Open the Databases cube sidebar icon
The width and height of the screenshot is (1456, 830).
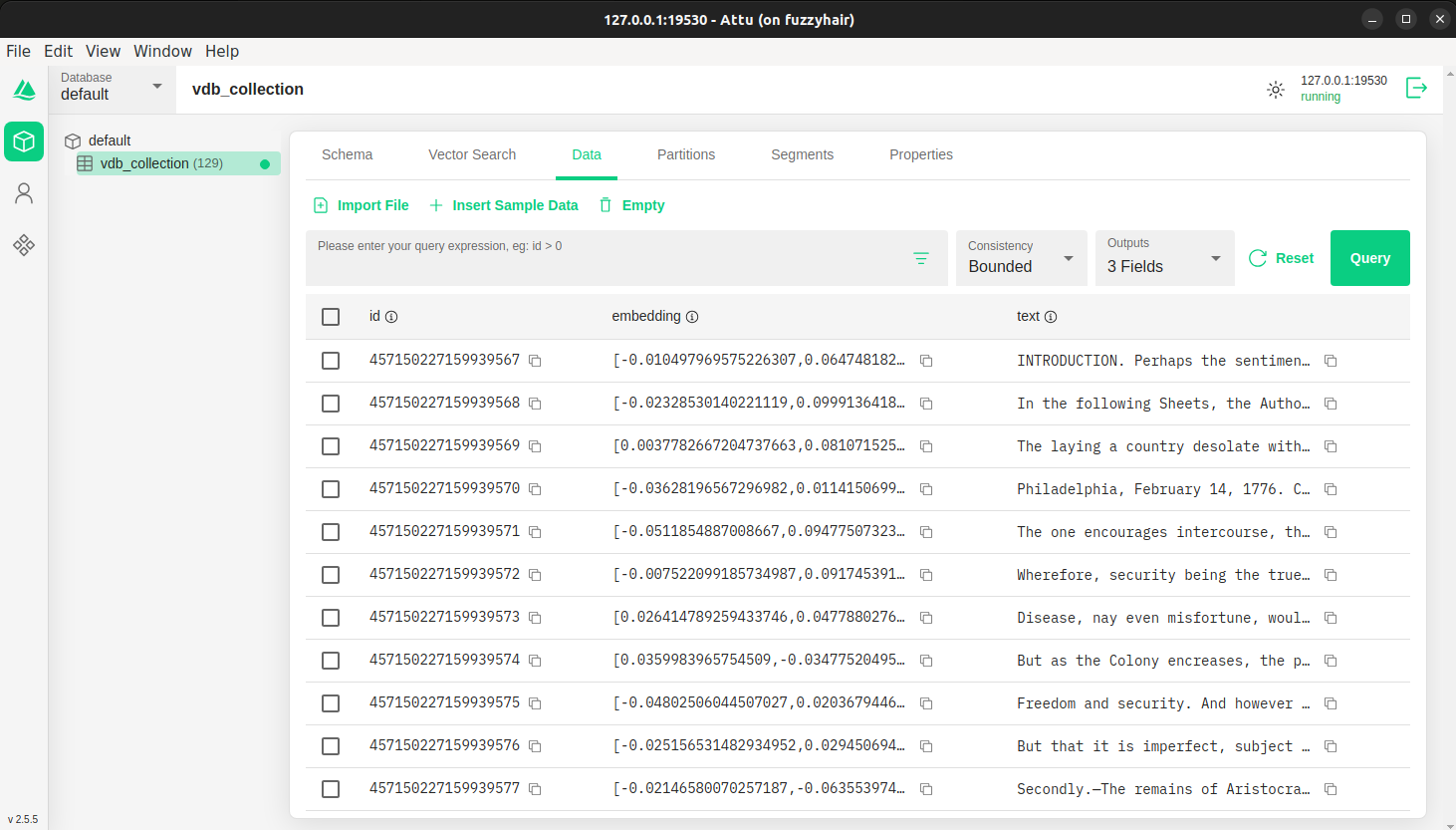[24, 141]
